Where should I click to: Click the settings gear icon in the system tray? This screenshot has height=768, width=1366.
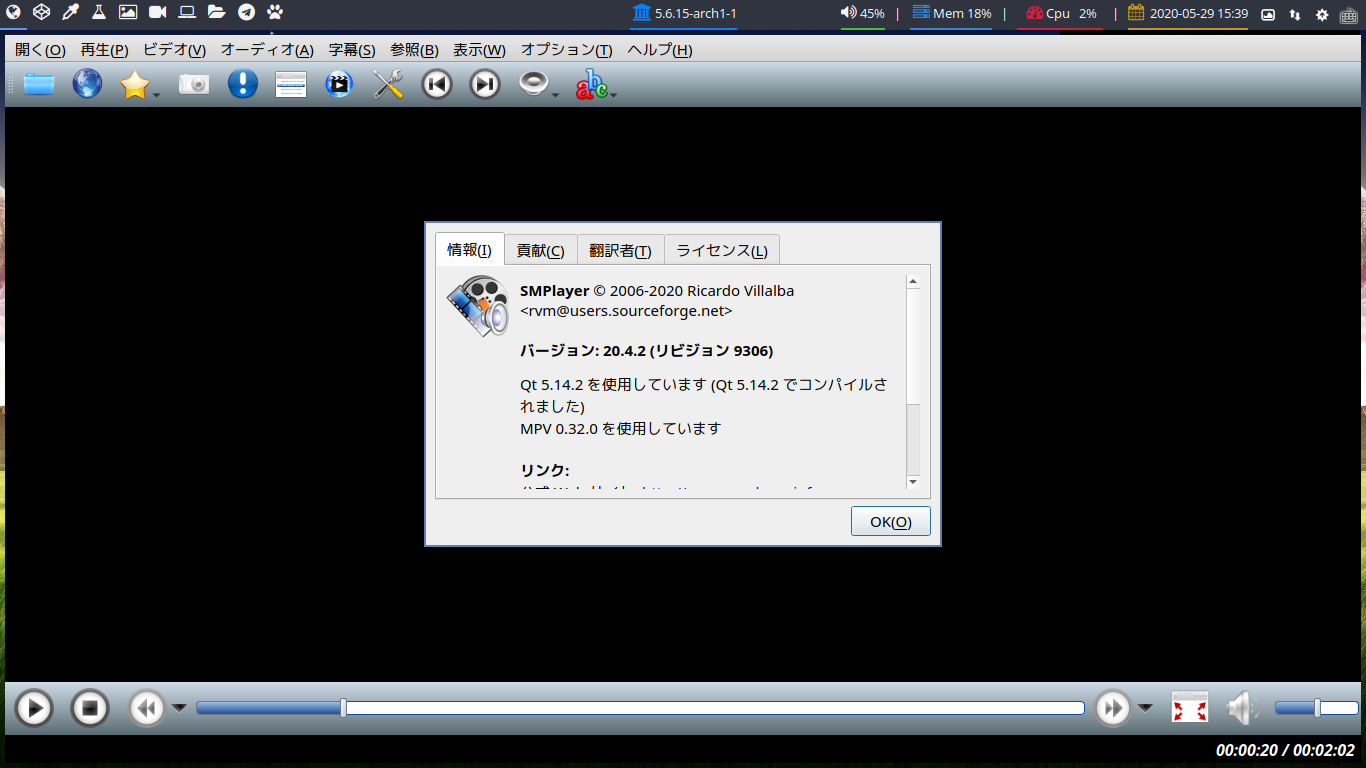(x=1322, y=14)
